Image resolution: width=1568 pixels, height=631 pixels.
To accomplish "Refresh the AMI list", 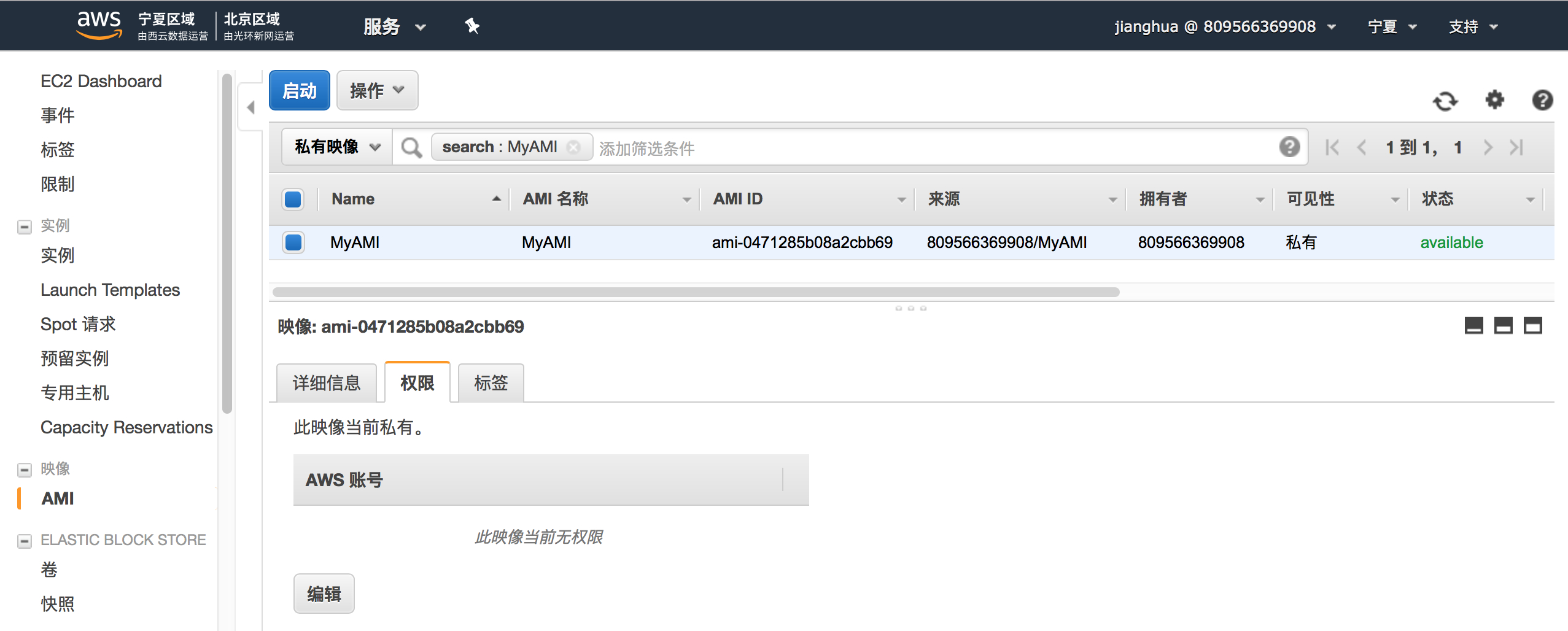I will point(1445,101).
